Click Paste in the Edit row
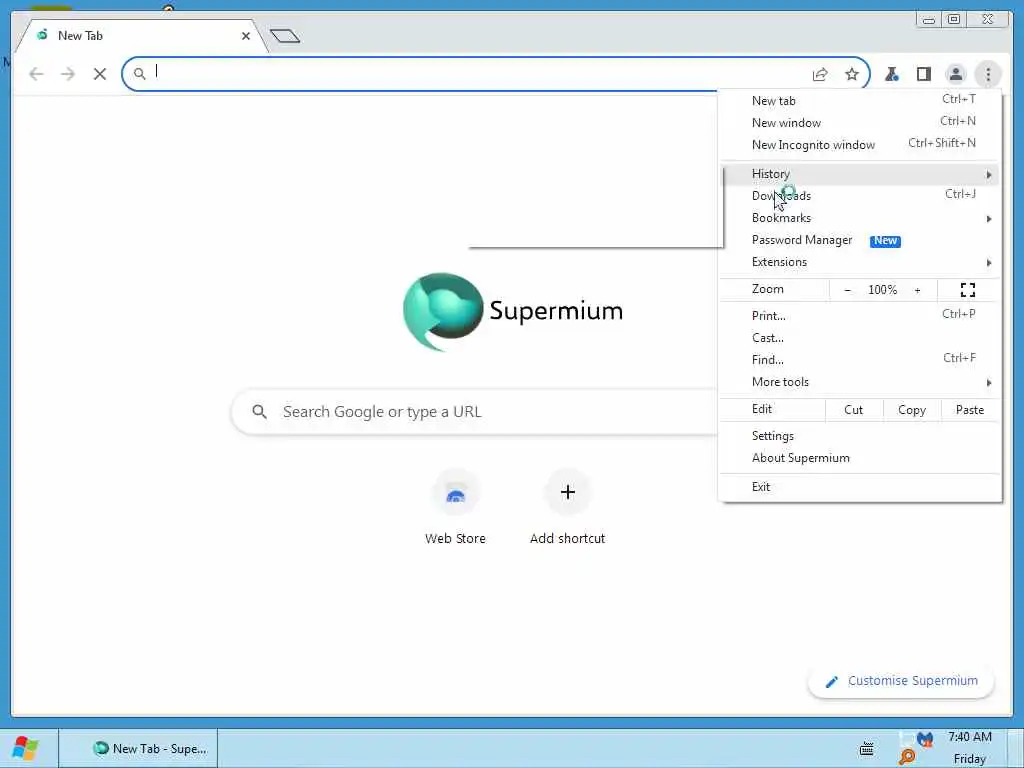Viewport: 1024px width, 768px height. tap(970, 410)
